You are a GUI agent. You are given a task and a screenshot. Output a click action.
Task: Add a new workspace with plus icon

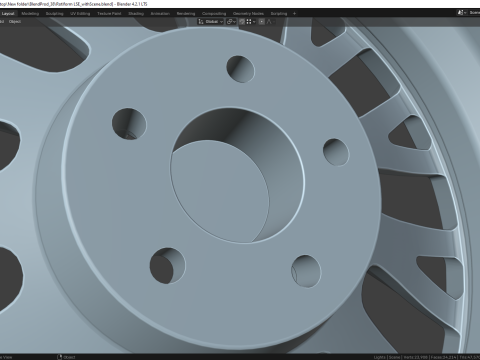[x=294, y=13]
